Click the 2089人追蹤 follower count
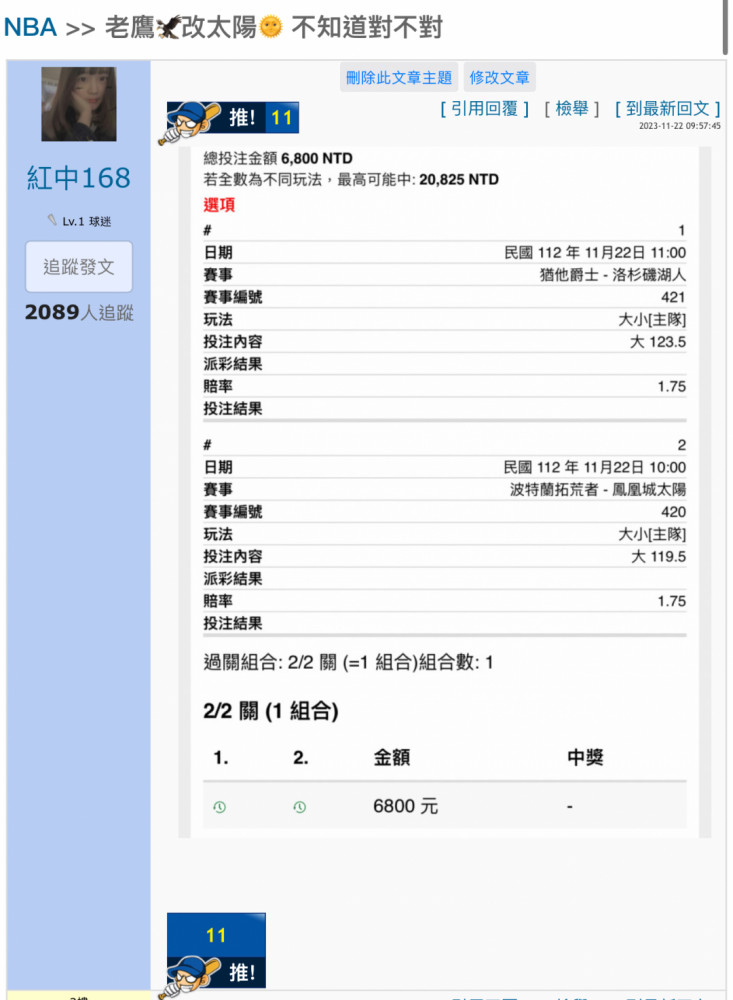Image resolution: width=733 pixels, height=1000 pixels. [79, 312]
